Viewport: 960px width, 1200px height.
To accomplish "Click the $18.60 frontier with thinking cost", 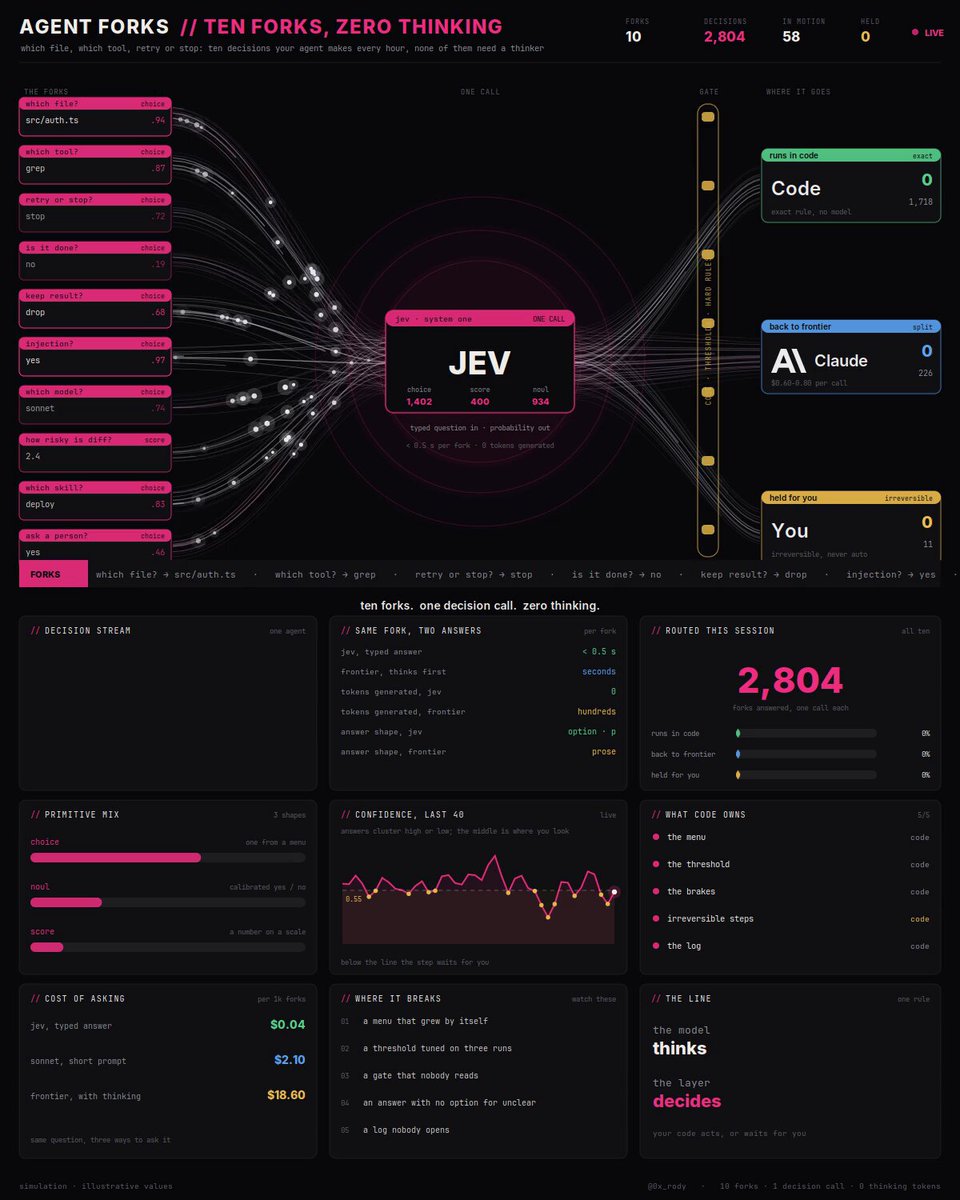I will 286,1095.
